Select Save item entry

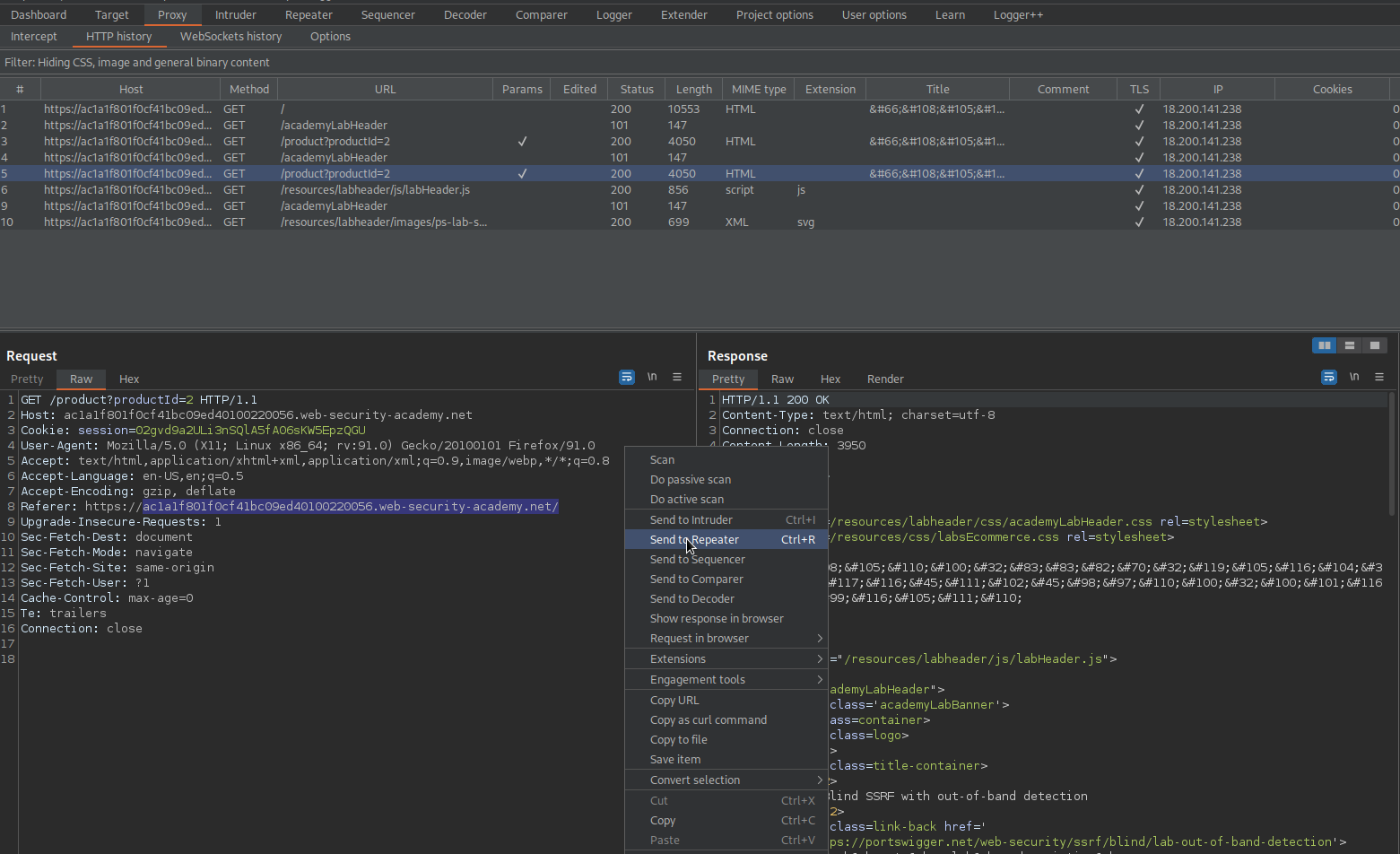pos(726,760)
